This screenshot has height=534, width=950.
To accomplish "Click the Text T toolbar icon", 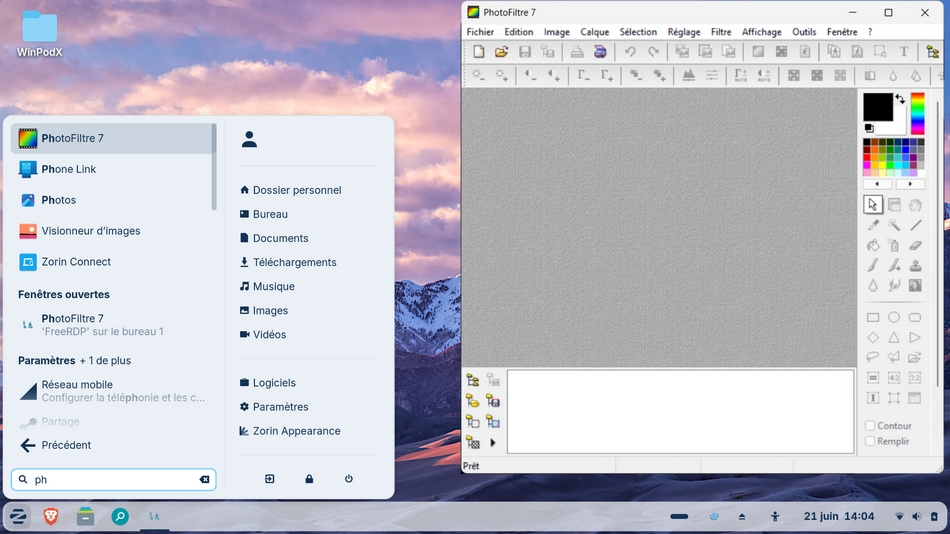I will click(903, 52).
